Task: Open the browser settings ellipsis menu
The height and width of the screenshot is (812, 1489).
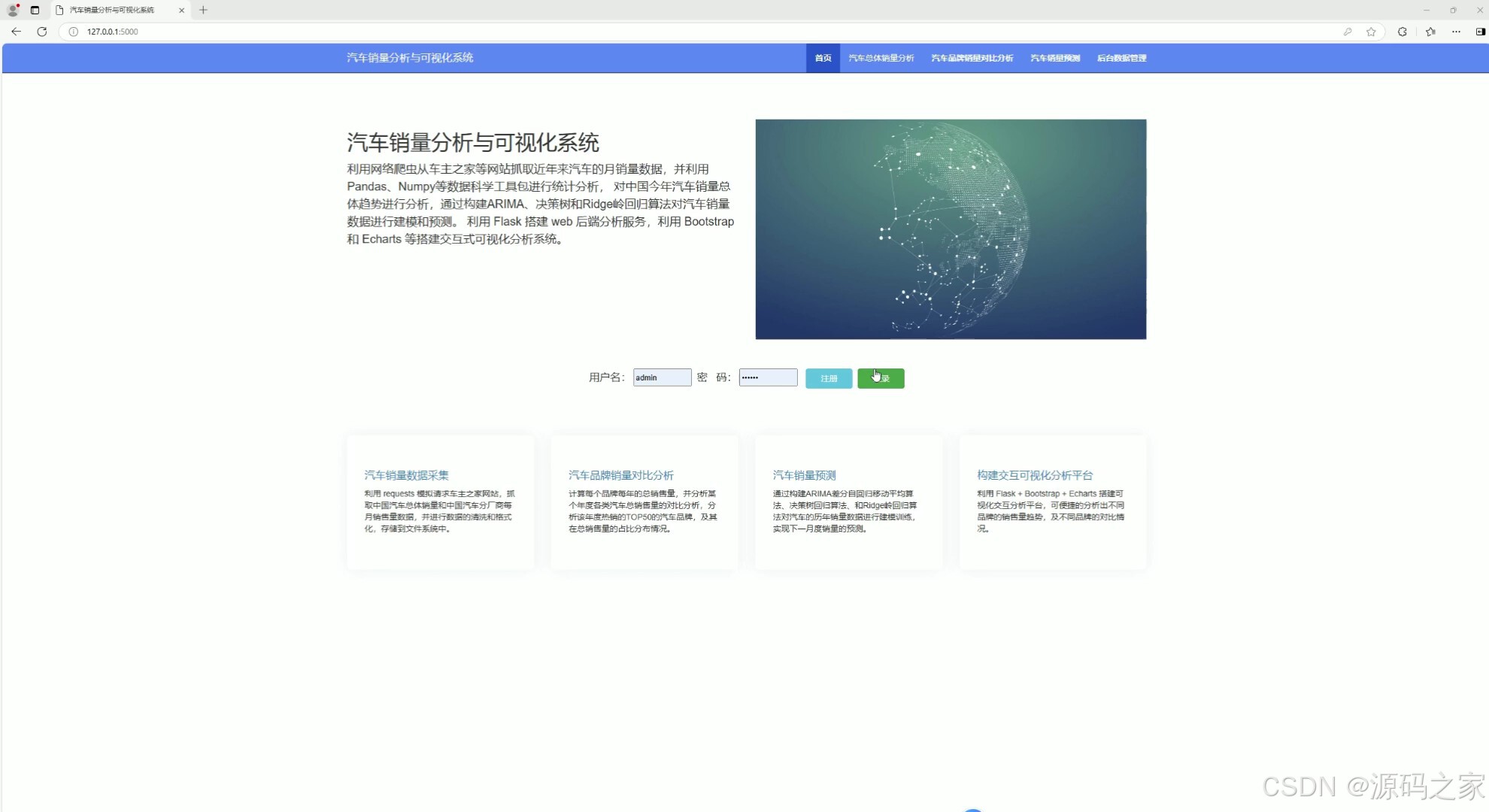Action: pyautogui.click(x=1456, y=32)
